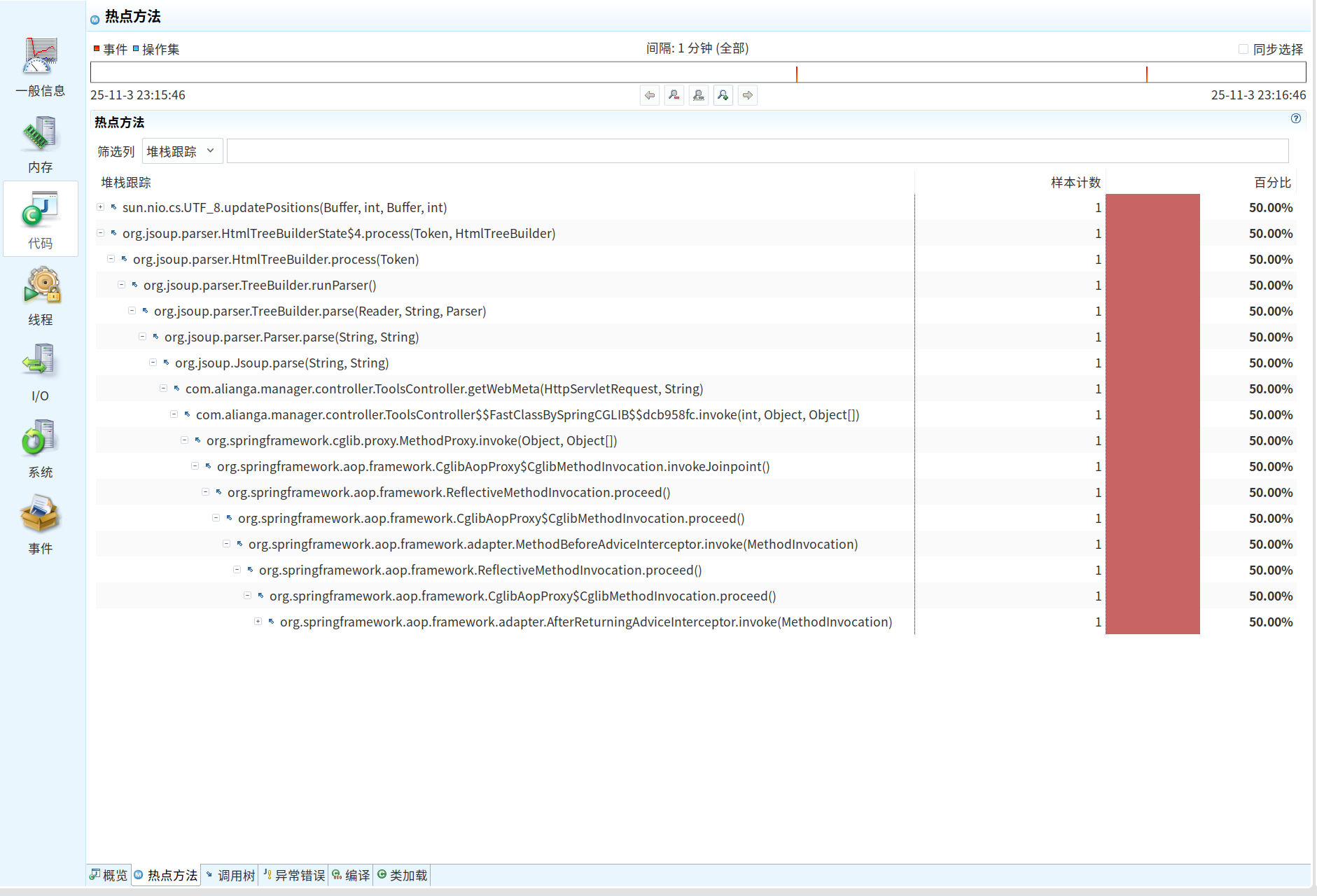This screenshot has height=896, width=1317.
Task: Click the first red marker on timeline
Action: [x=797, y=73]
